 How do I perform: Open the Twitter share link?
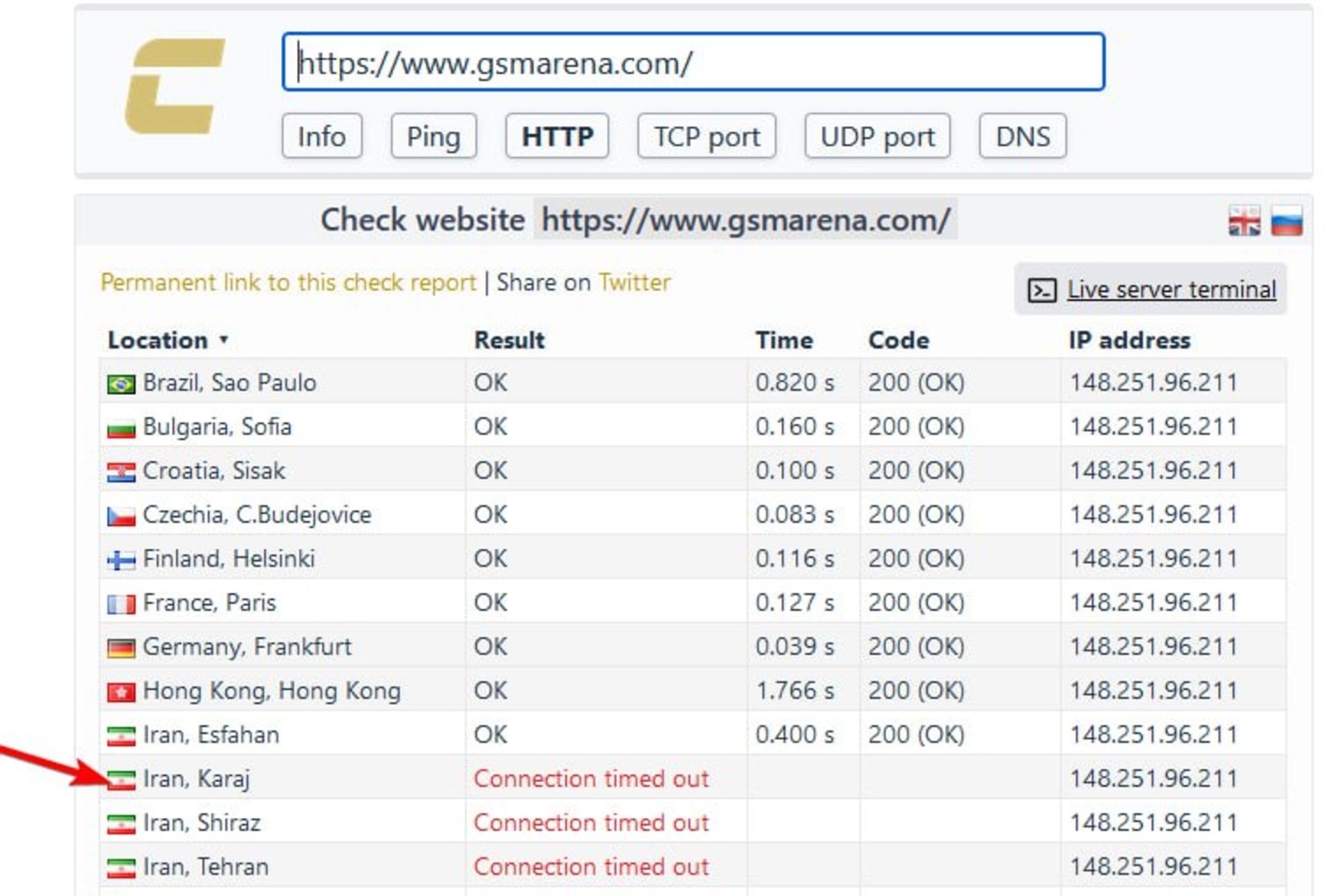point(634,282)
